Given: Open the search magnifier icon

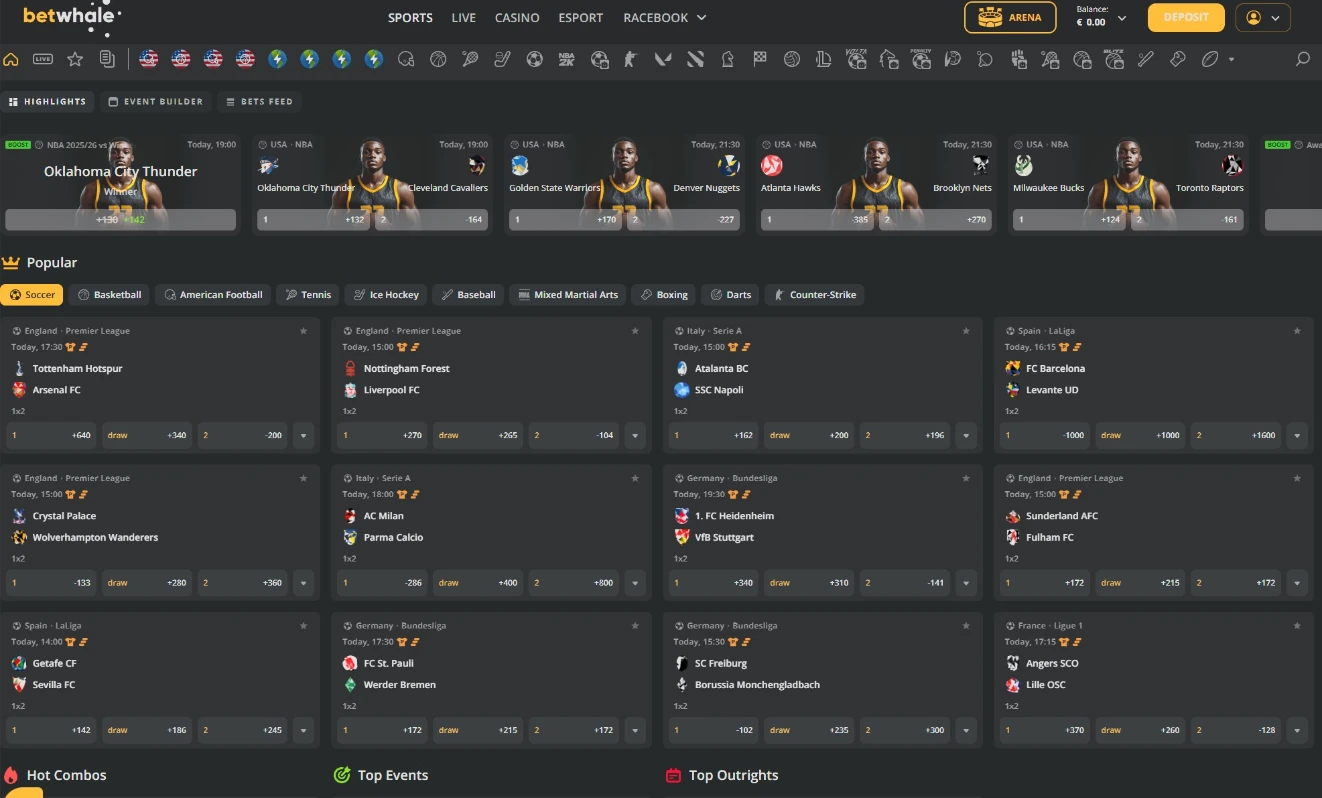Looking at the screenshot, I should tap(1301, 60).
